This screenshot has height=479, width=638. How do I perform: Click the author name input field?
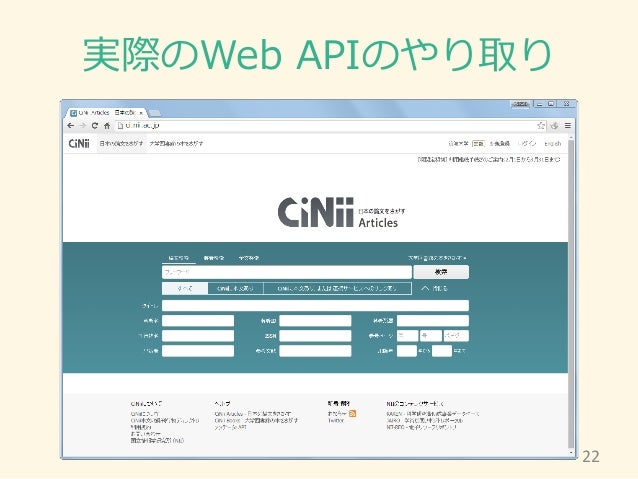(198, 321)
